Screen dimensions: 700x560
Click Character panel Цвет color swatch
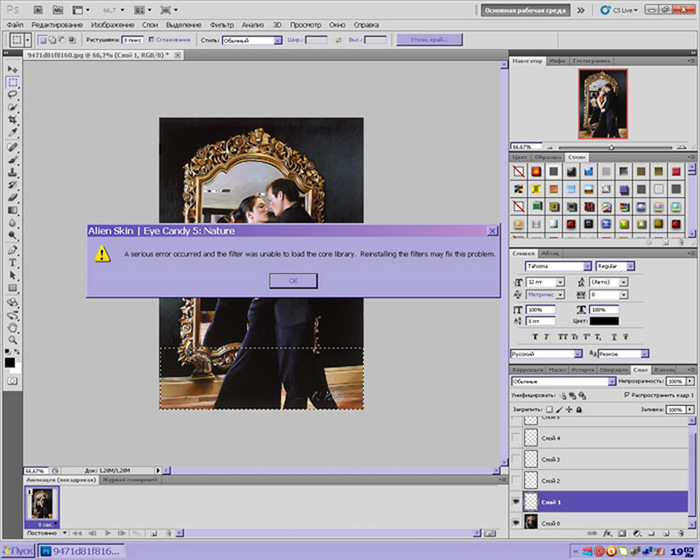coord(604,321)
